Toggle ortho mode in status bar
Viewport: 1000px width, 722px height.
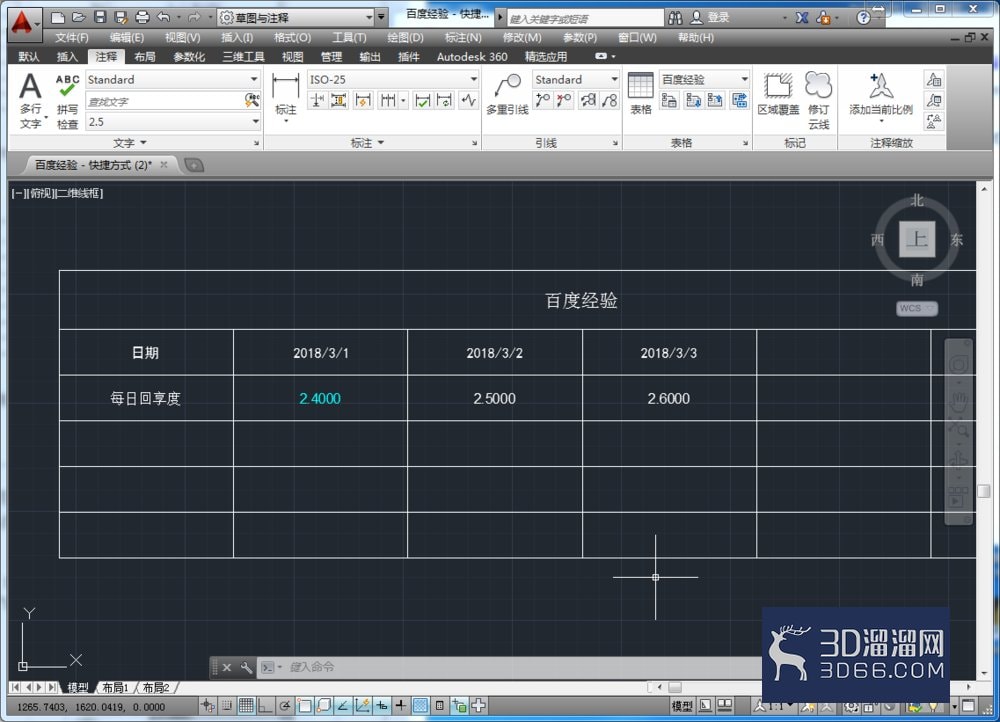(265, 705)
